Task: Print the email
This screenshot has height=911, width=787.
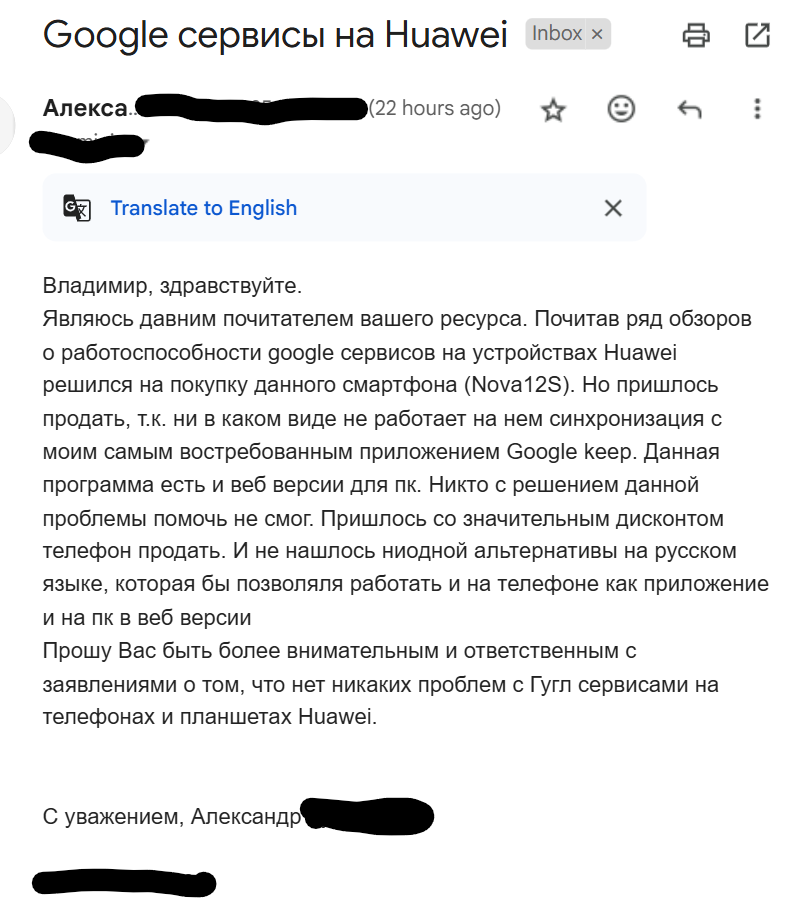Action: click(x=696, y=33)
